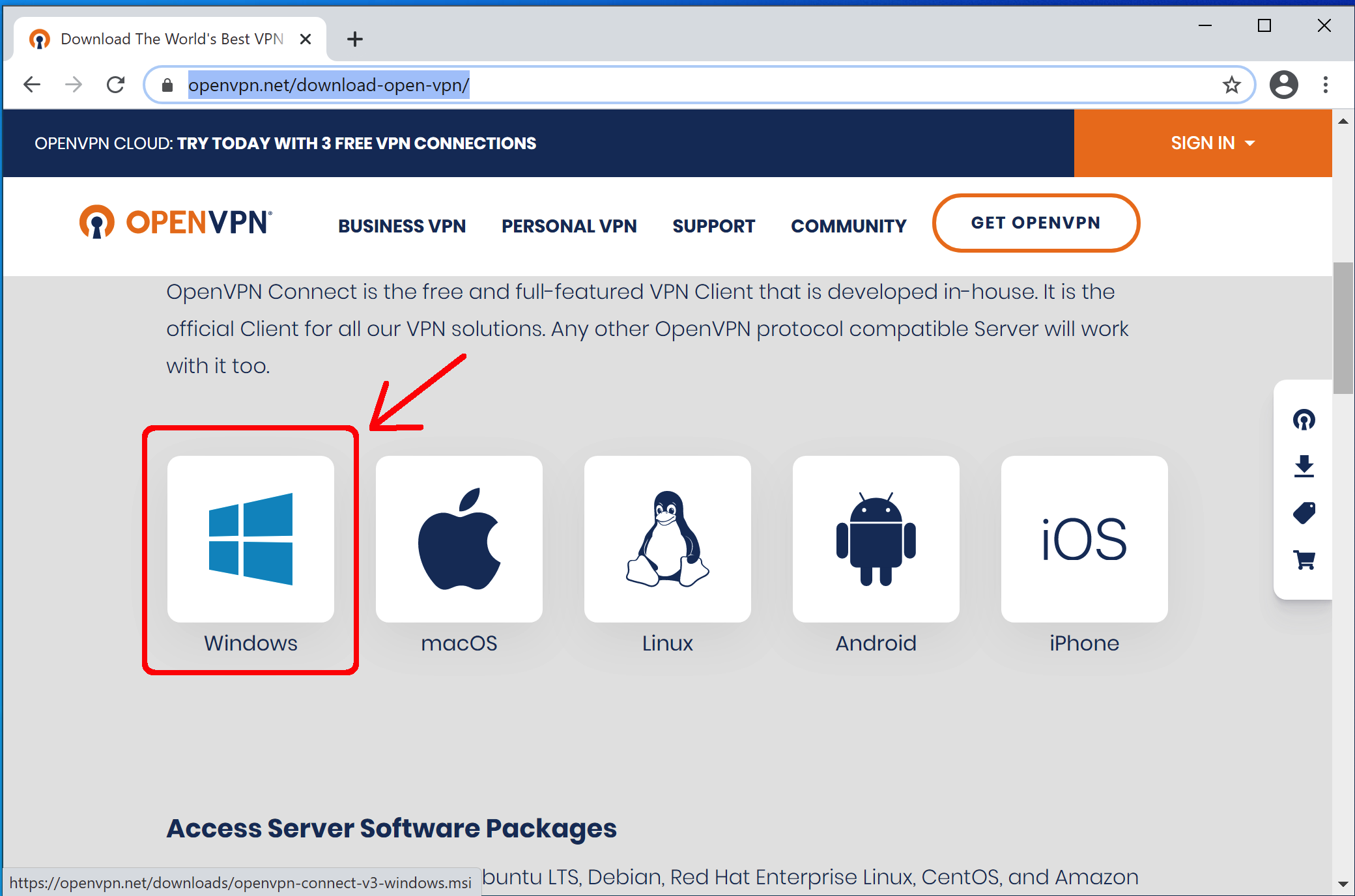
Task: Open the shopping cart icon in floating sidebar
Action: (x=1304, y=560)
